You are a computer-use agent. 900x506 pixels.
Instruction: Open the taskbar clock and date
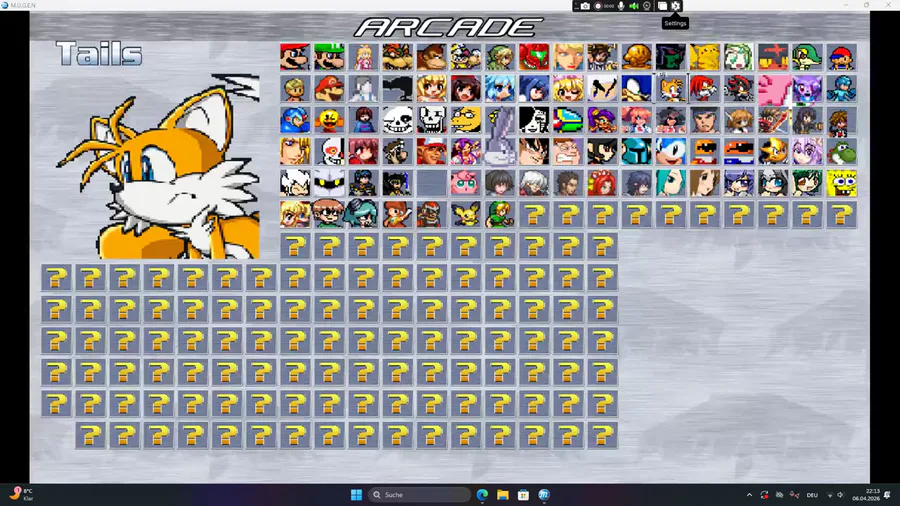866,495
